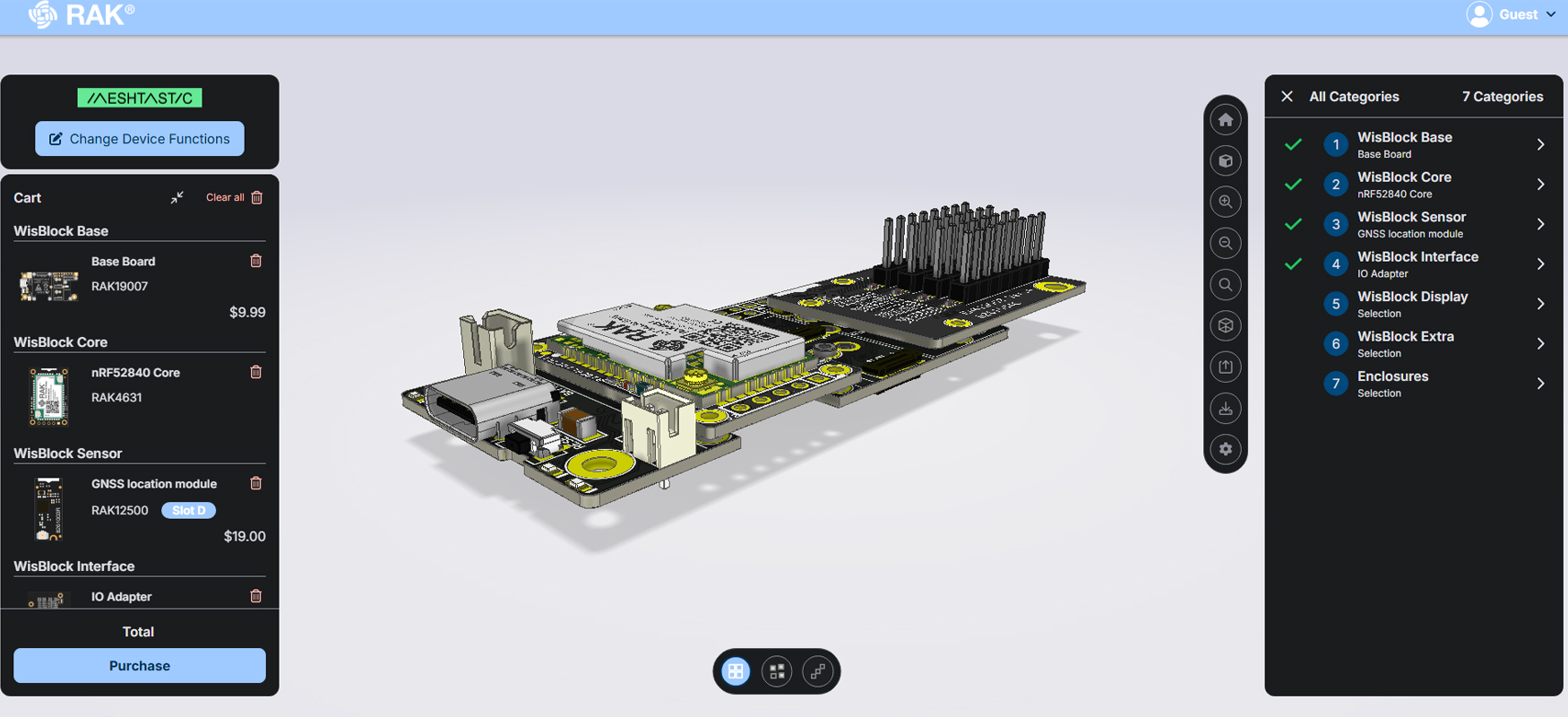Click number 6 badge for WisBlock Extra
The height and width of the screenshot is (717, 1568).
point(1336,344)
